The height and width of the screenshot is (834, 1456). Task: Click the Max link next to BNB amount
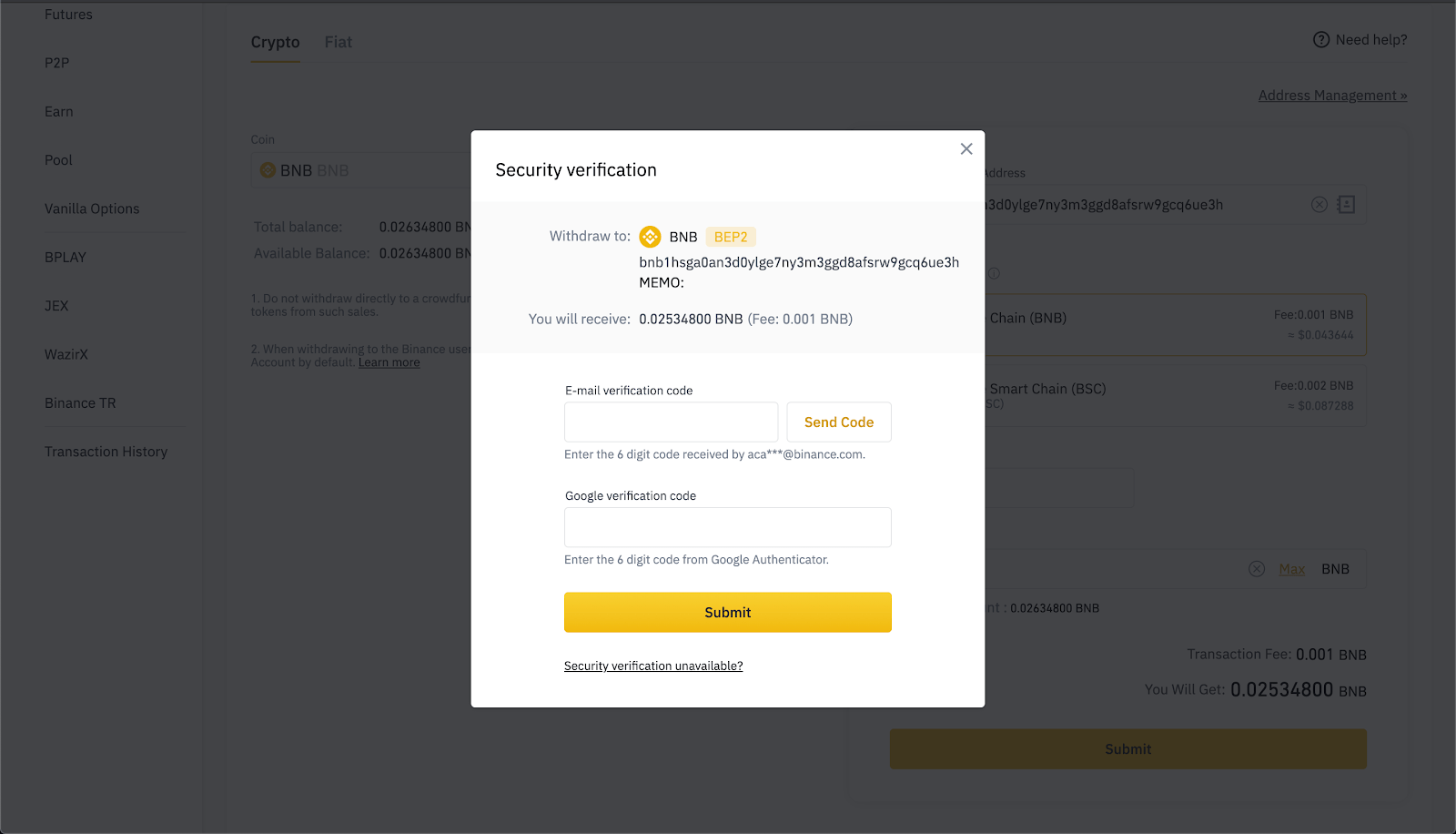1290,568
